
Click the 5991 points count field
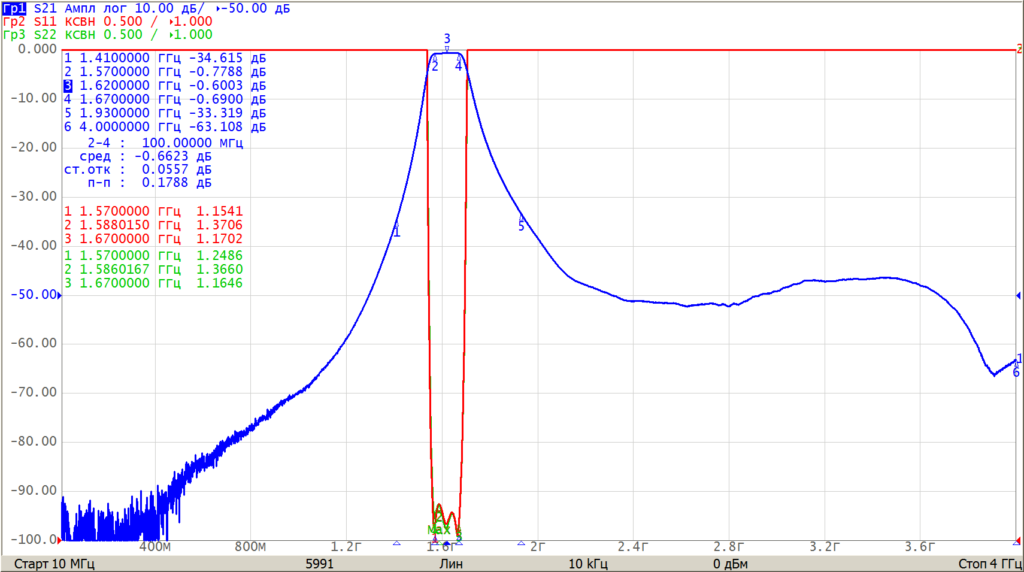coord(319,564)
